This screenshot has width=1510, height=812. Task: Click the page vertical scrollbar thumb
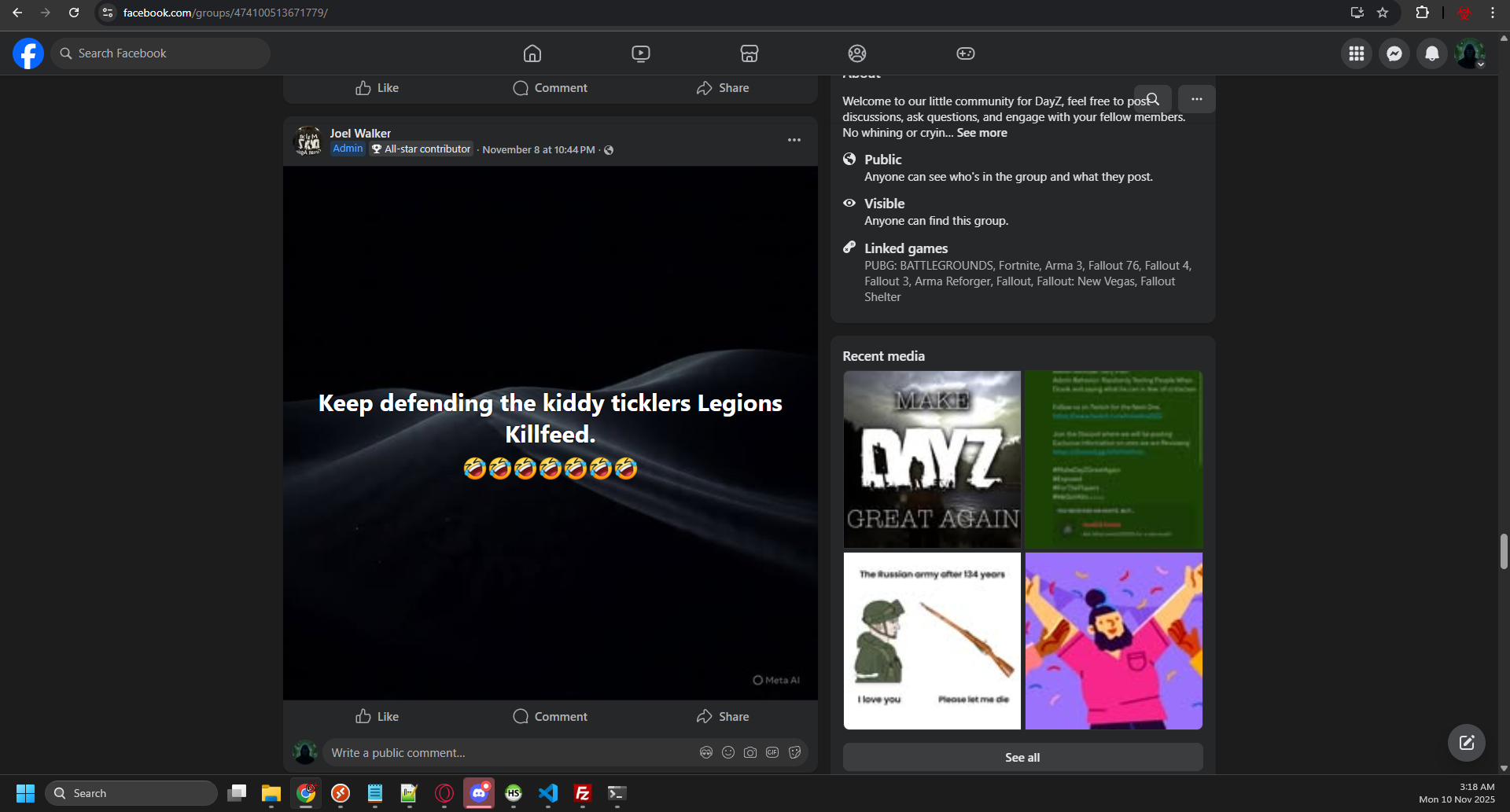1504,551
